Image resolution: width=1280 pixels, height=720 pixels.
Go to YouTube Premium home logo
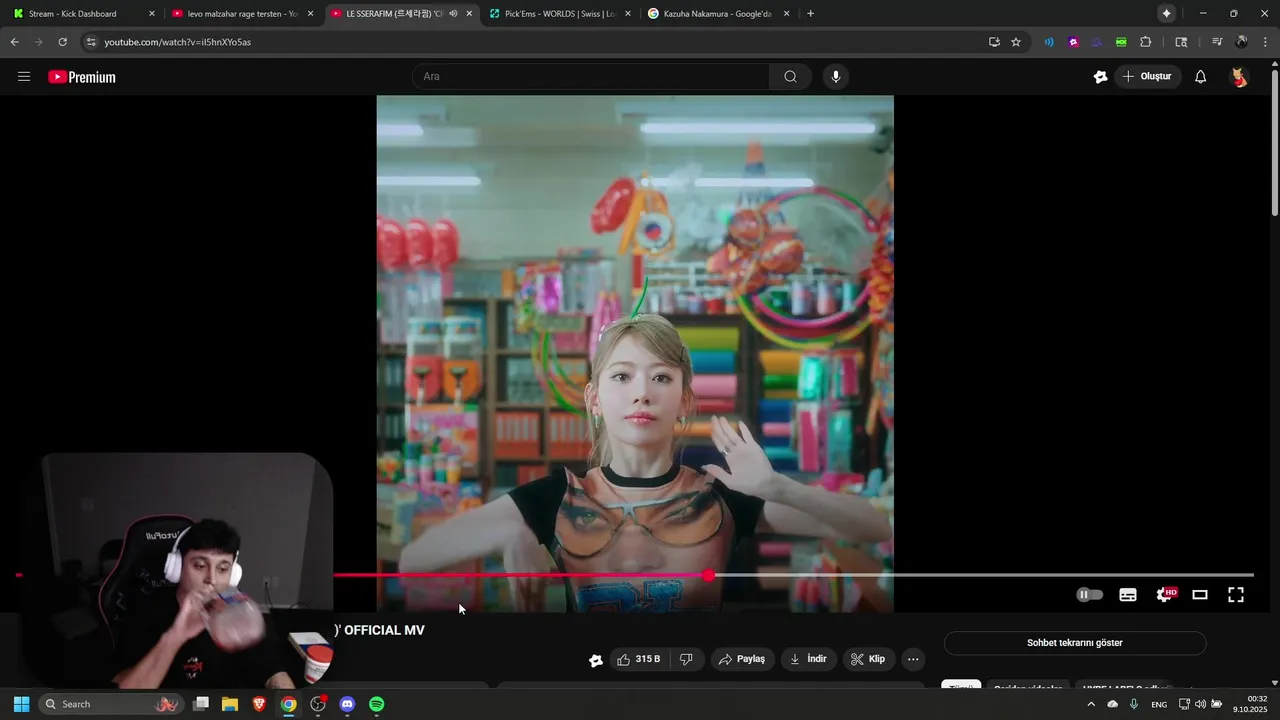(x=82, y=77)
